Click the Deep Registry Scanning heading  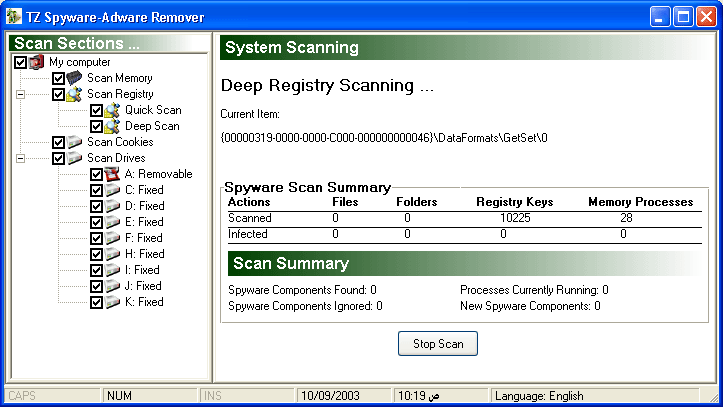pyautogui.click(x=327, y=86)
